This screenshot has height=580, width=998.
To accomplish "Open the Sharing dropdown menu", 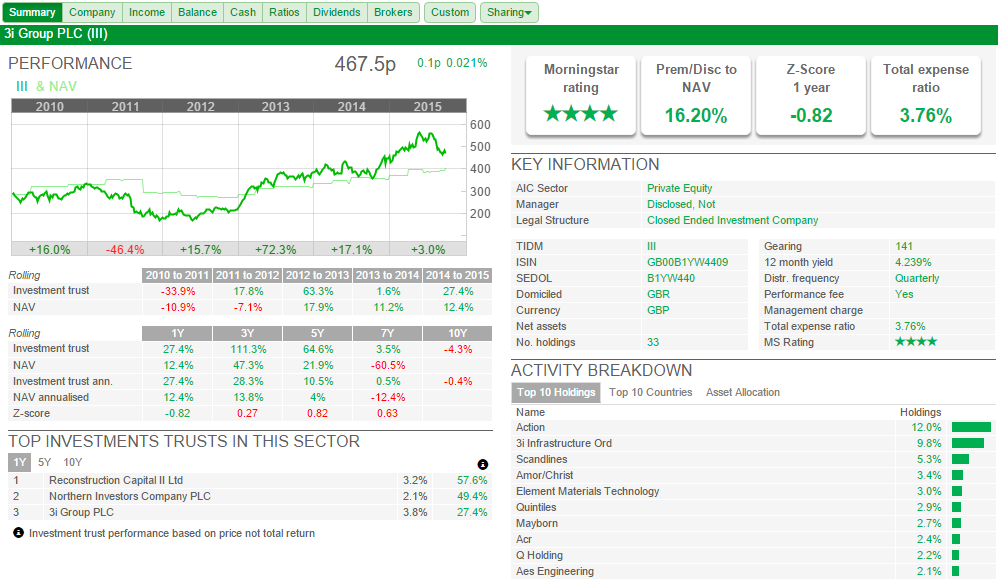I will 509,12.
